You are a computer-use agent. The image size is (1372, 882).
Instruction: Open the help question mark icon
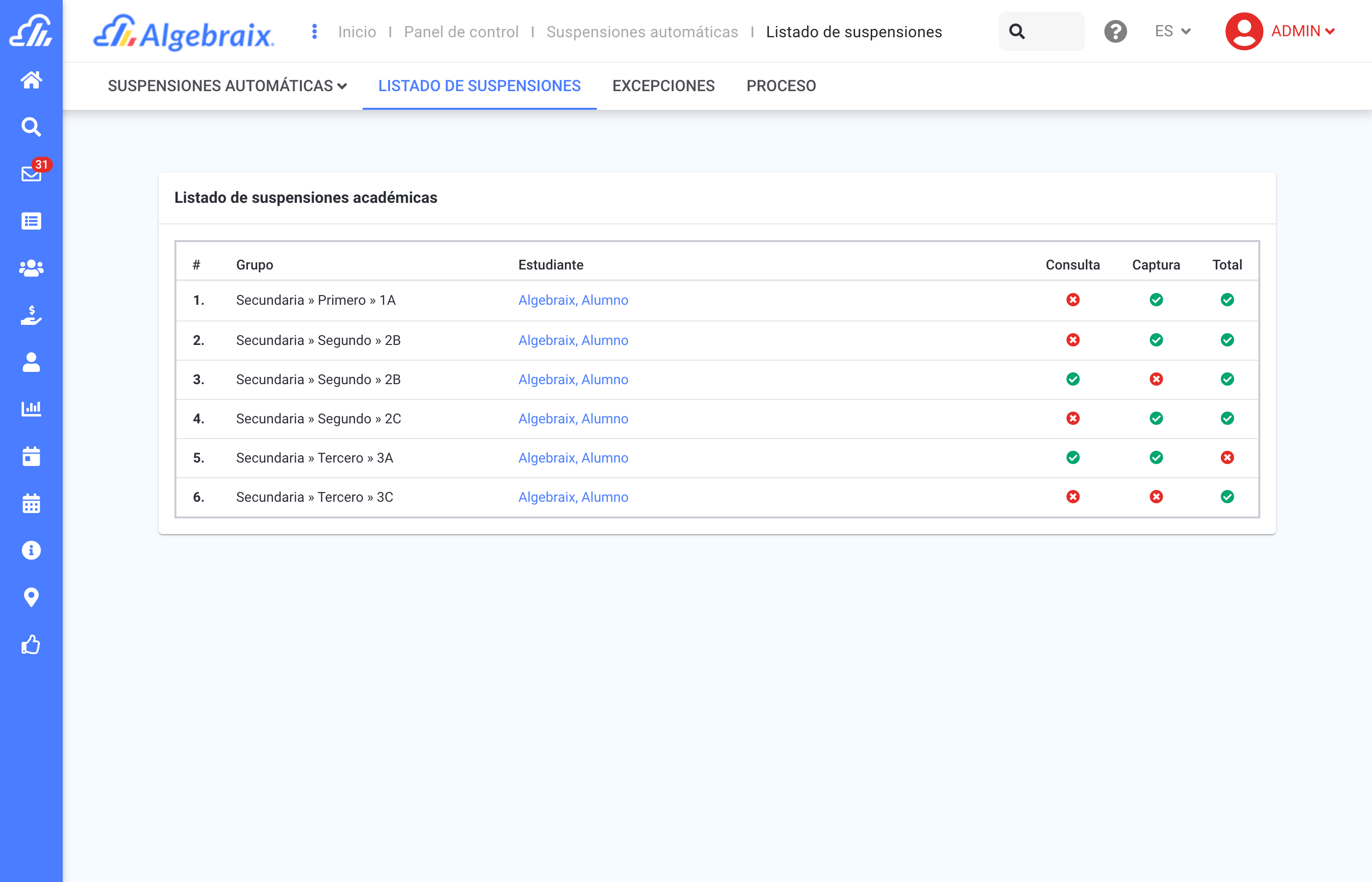click(1115, 31)
